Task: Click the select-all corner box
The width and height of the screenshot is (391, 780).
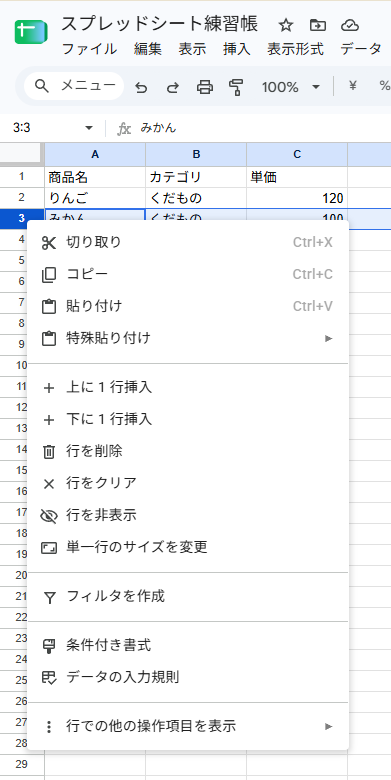Action: [22, 154]
